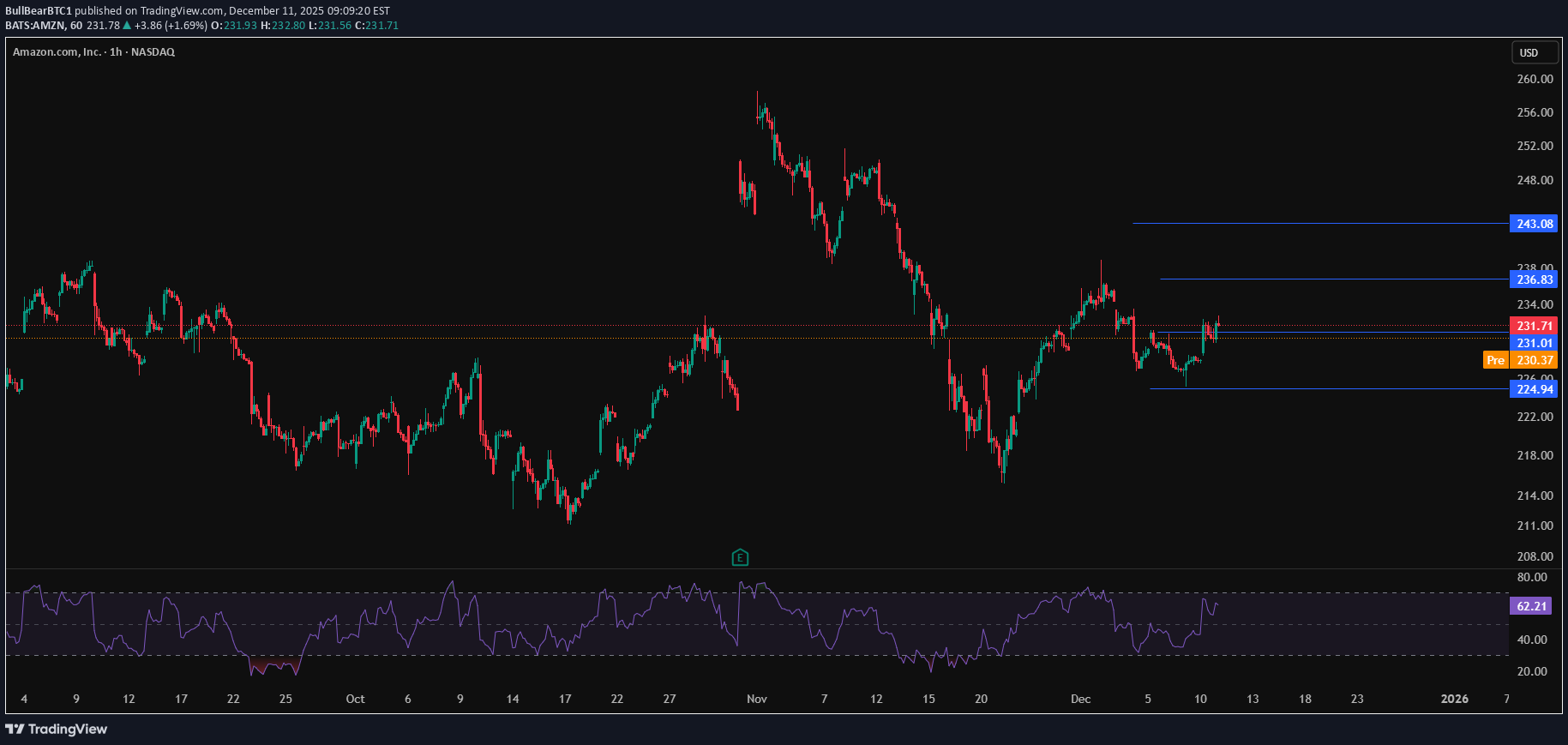Click the "Nov" time axis label

(x=756, y=699)
